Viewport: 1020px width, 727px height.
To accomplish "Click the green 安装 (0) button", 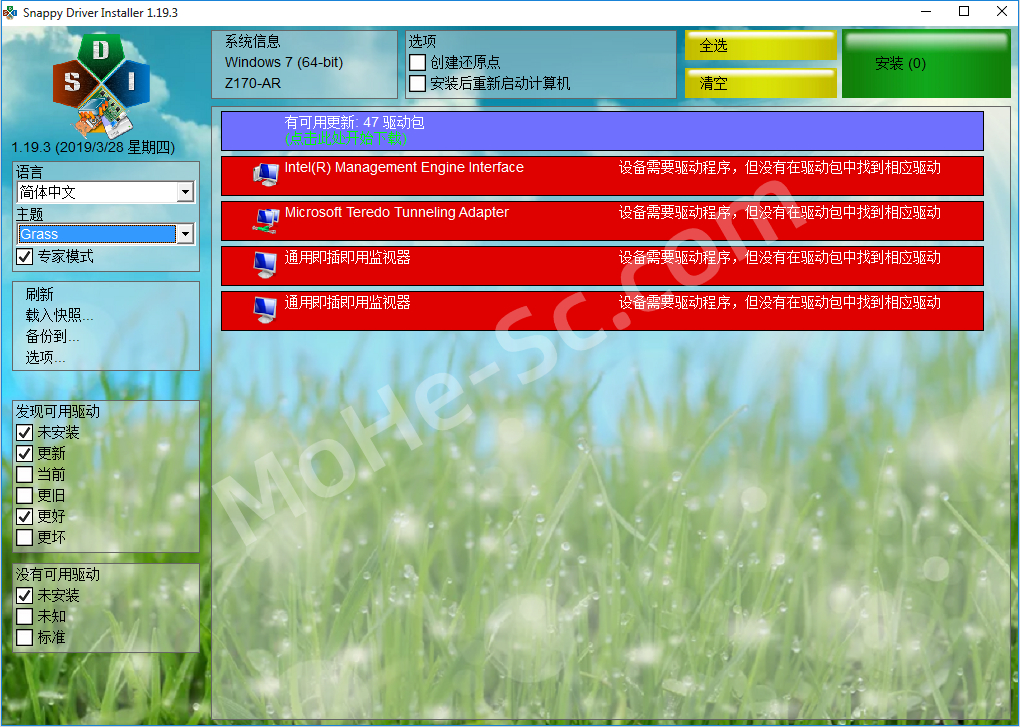I will tap(926, 64).
